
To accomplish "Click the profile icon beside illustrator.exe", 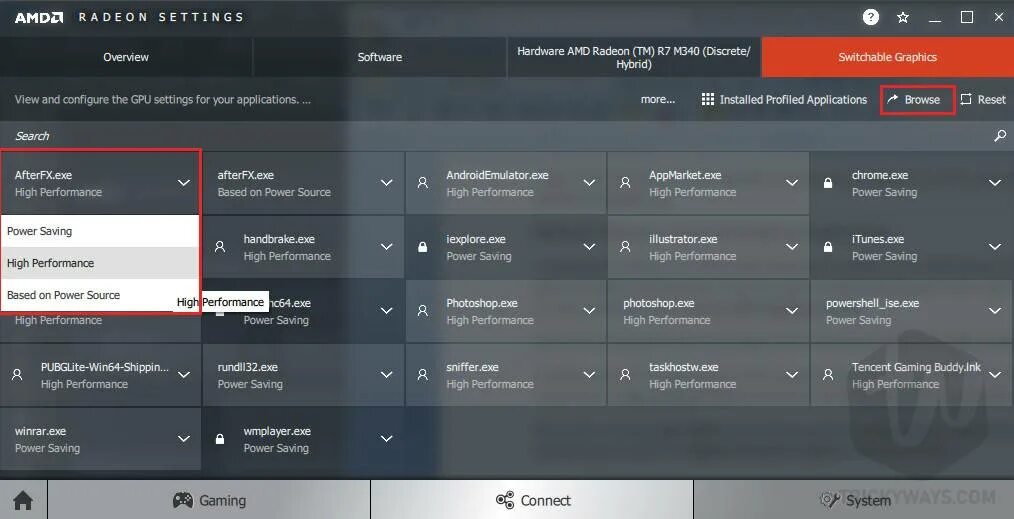I will click(625, 247).
